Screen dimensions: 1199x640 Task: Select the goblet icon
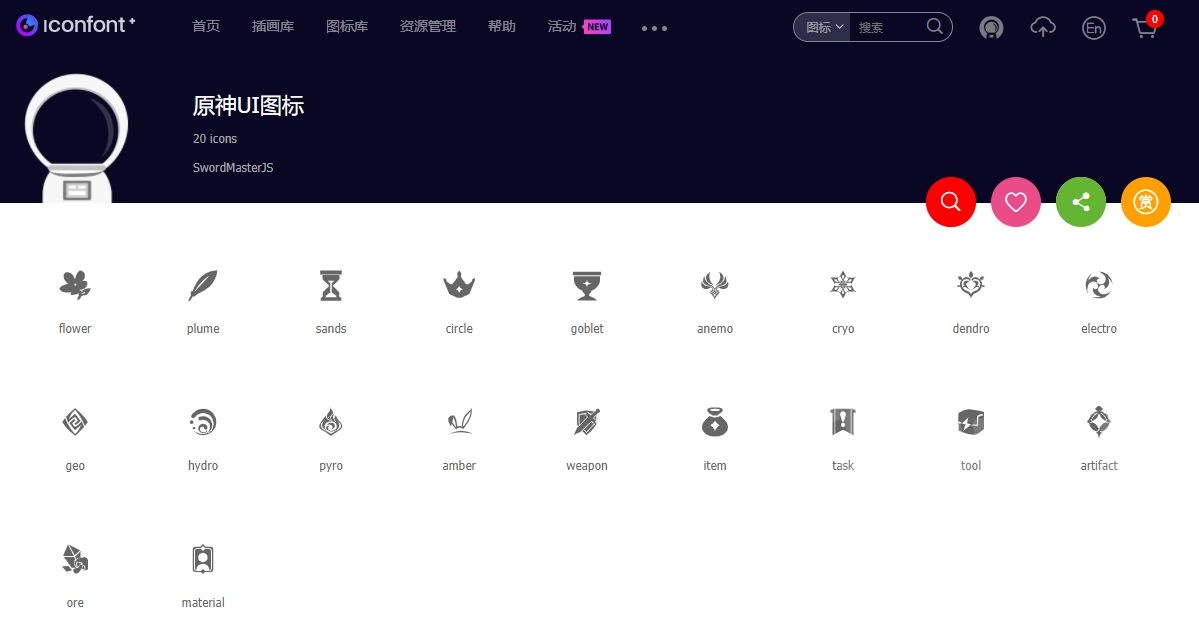pyautogui.click(x=587, y=285)
